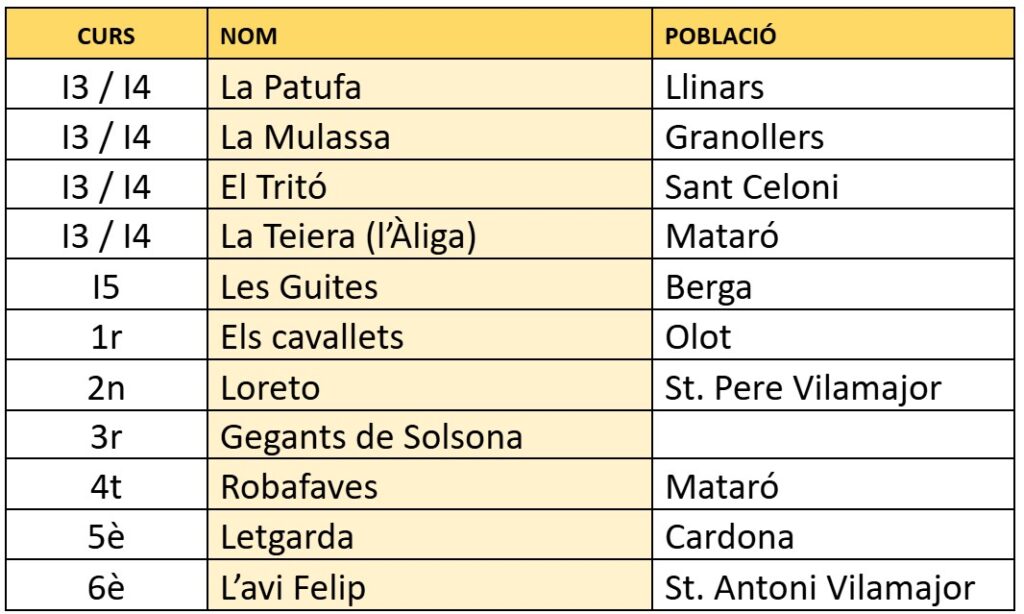Click the POBLACIÓ column header
Image resolution: width=1024 pixels, height=614 pixels.
point(721,37)
